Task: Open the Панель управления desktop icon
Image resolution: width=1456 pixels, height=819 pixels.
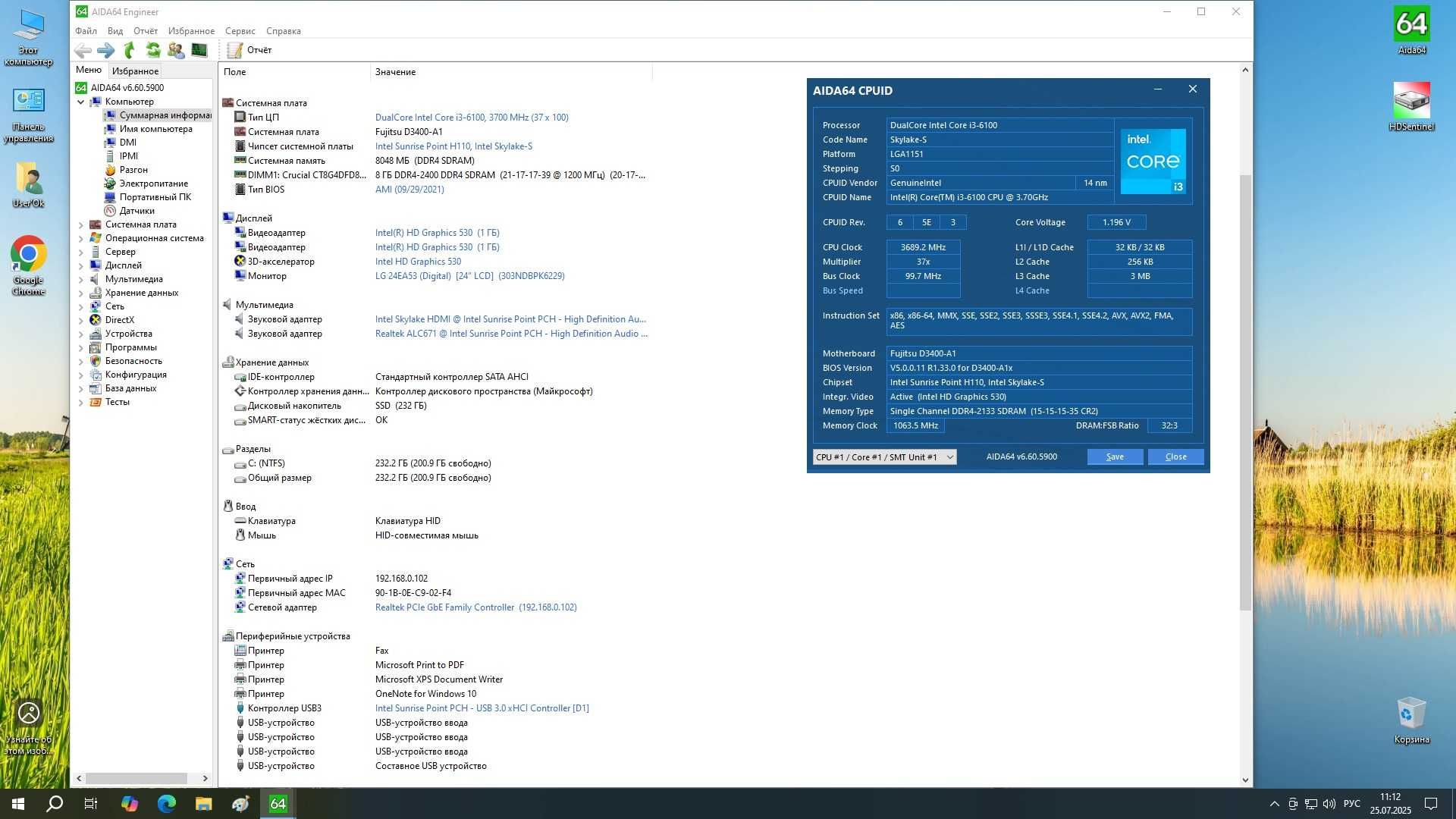Action: [x=29, y=115]
